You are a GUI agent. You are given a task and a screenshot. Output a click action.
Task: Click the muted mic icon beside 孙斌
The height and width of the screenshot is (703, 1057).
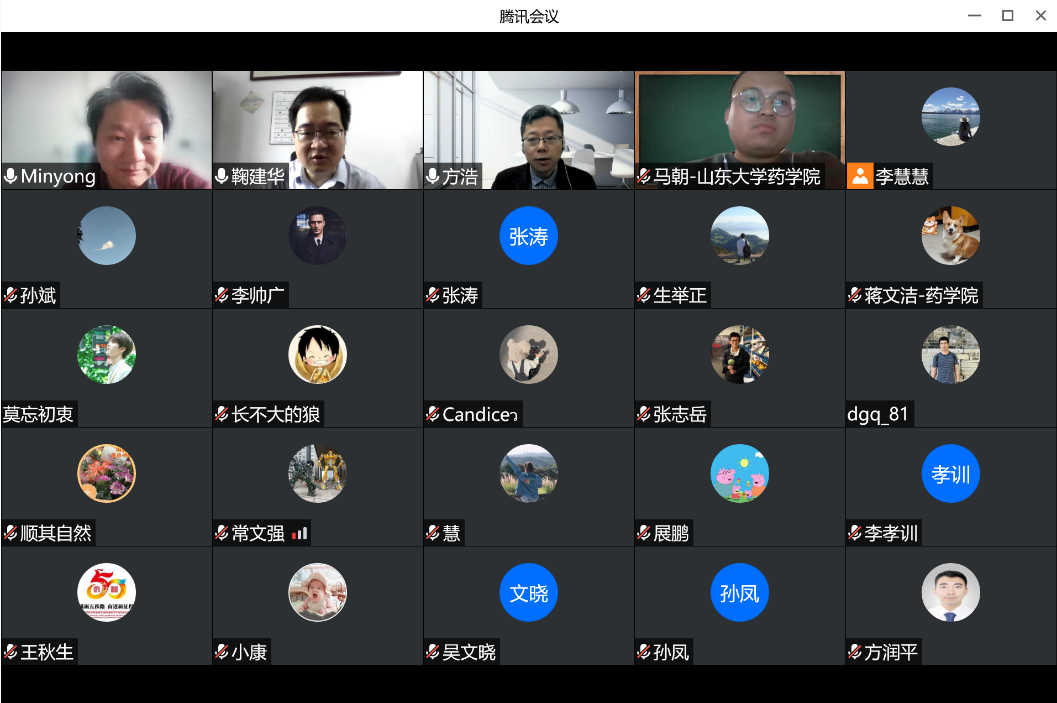coord(11,296)
